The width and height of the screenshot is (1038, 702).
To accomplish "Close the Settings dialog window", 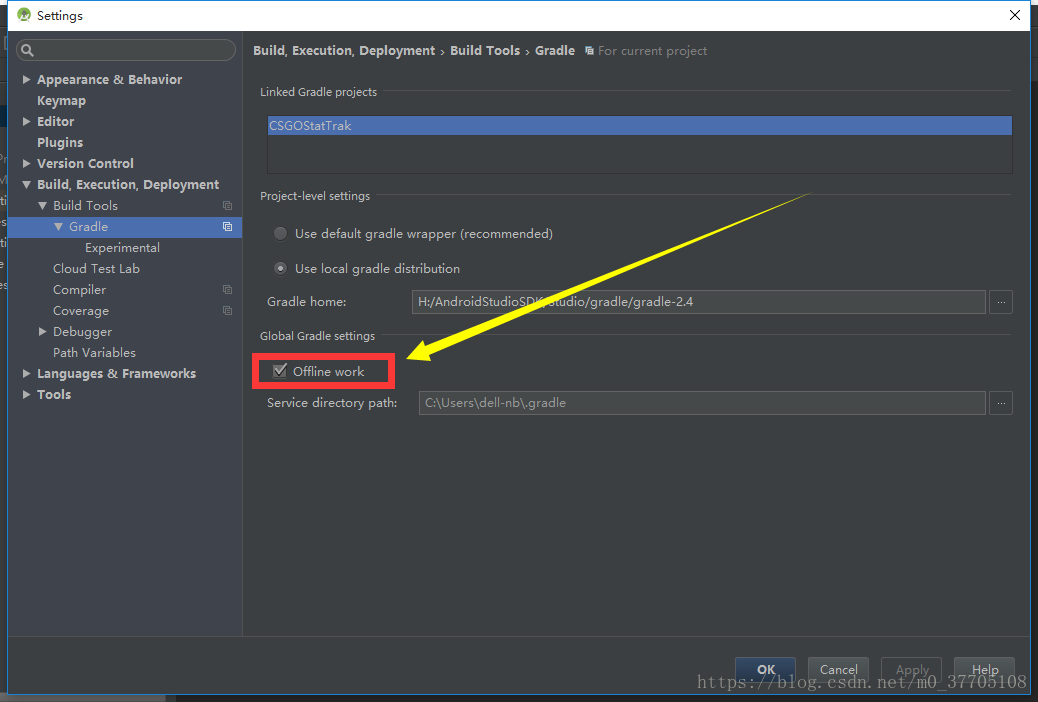I will click(x=1014, y=15).
